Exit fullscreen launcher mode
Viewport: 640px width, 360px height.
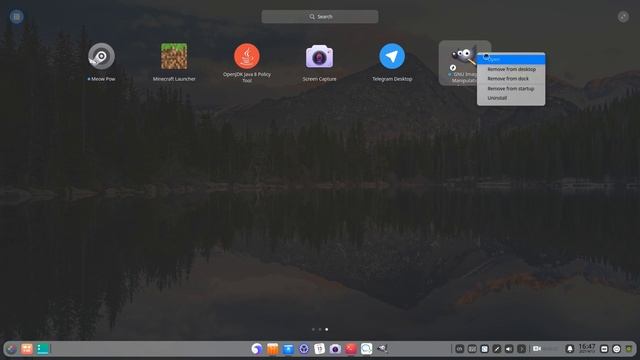coord(623,17)
